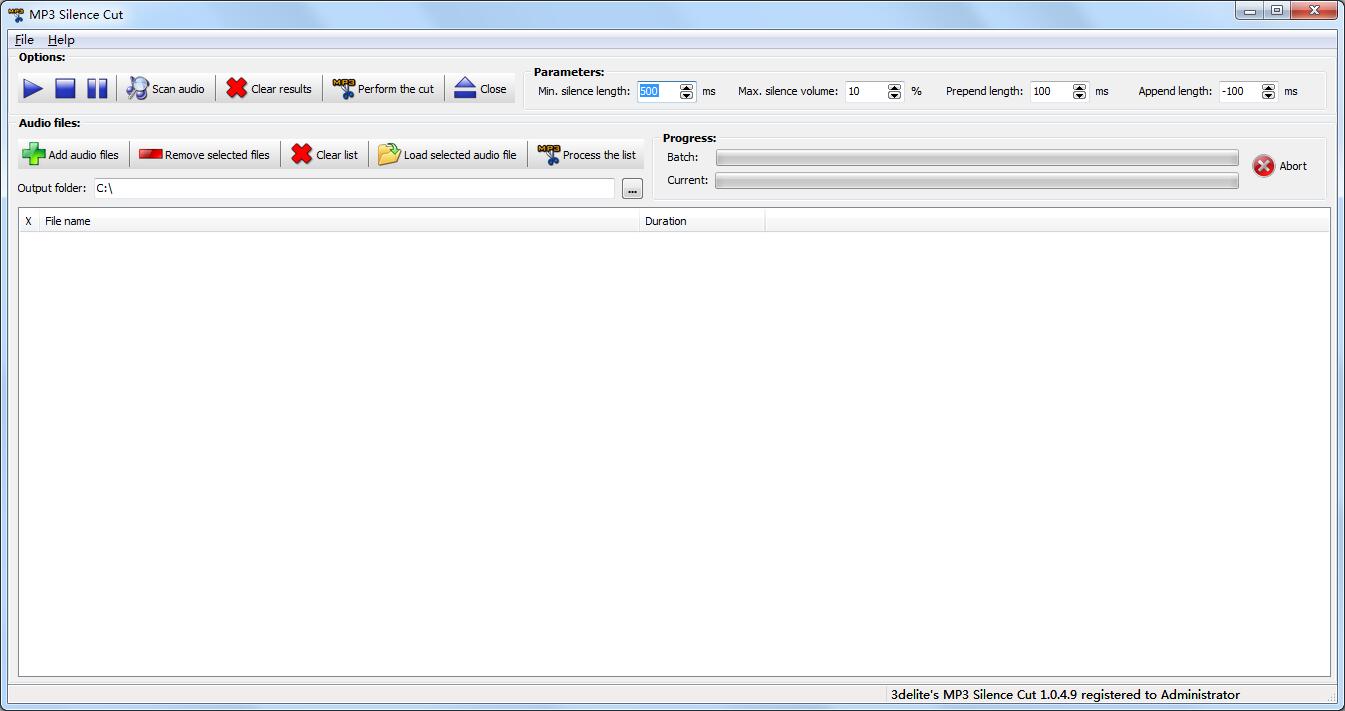
Task: Decrease Append length value
Action: click(1268, 96)
